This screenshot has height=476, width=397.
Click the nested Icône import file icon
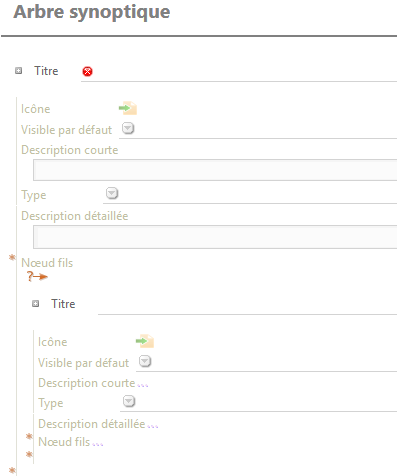(x=145, y=341)
